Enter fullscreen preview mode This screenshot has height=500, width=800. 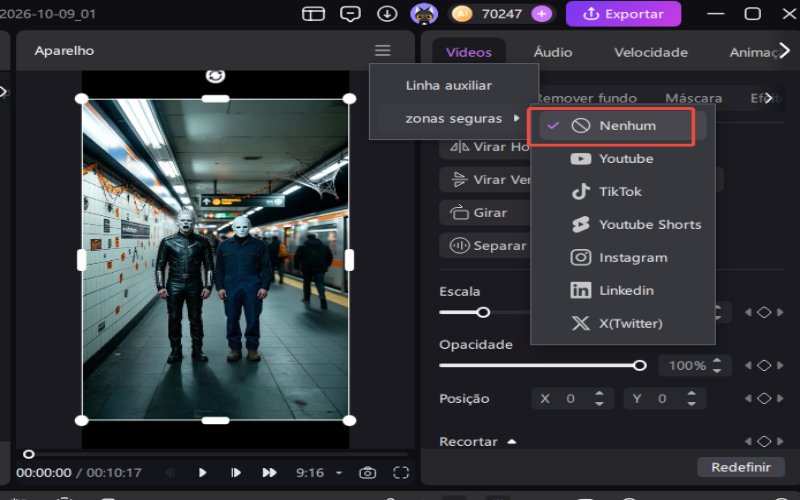tap(401, 472)
